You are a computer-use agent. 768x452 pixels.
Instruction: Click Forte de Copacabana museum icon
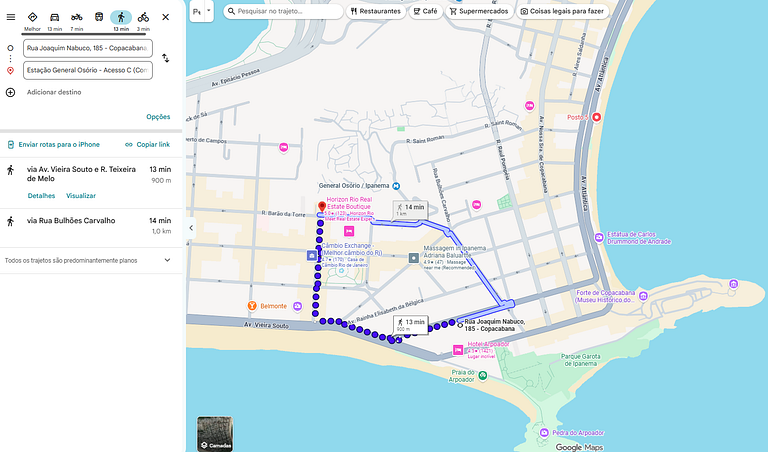[643, 296]
